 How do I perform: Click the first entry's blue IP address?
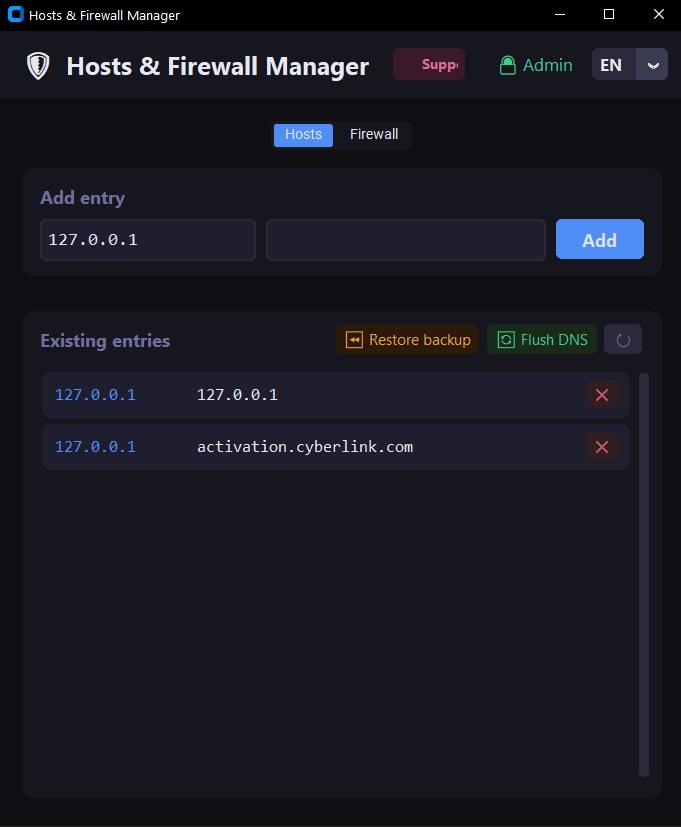pyautogui.click(x=95, y=395)
